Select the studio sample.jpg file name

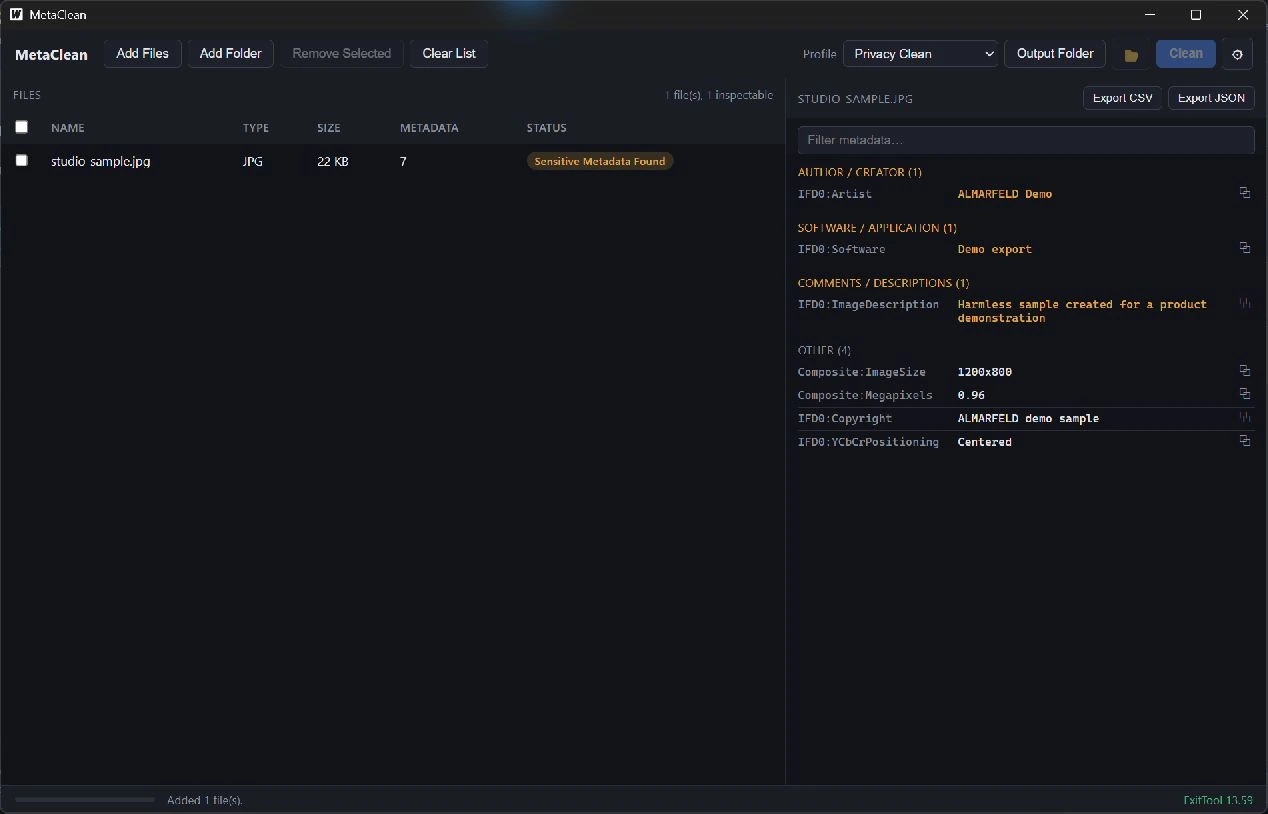point(101,161)
